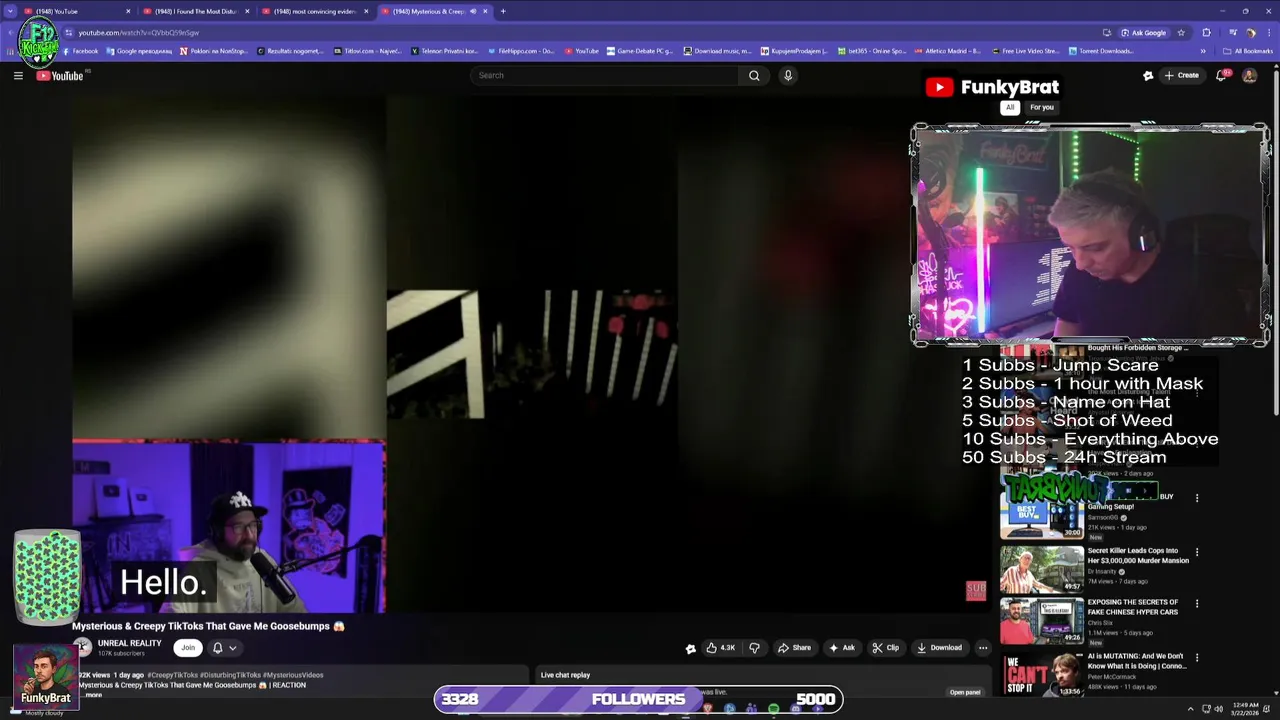The image size is (1280, 720).
Task: Open options menu for Secret Killer video
Action: 1197,552
